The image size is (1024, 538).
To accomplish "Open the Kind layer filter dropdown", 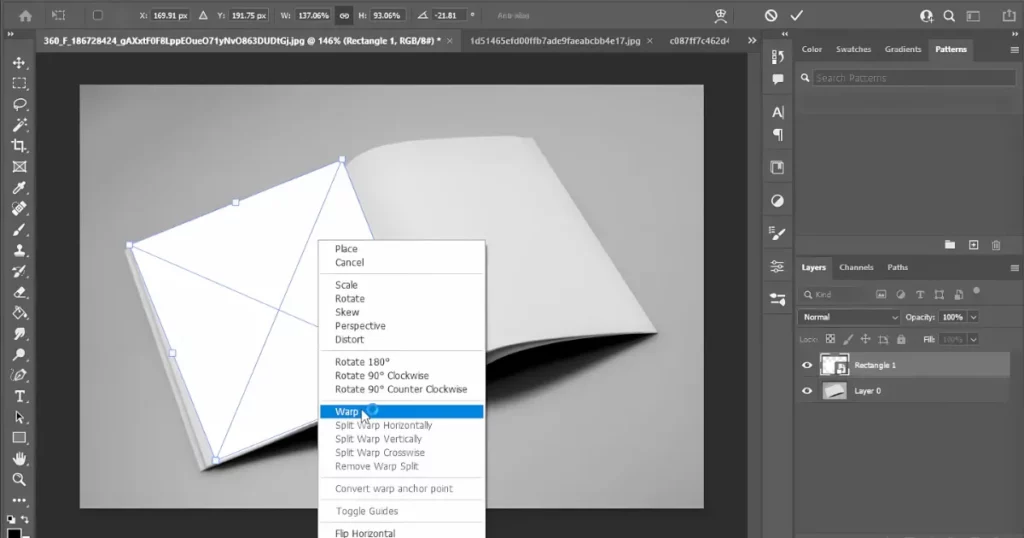I will click(x=834, y=294).
